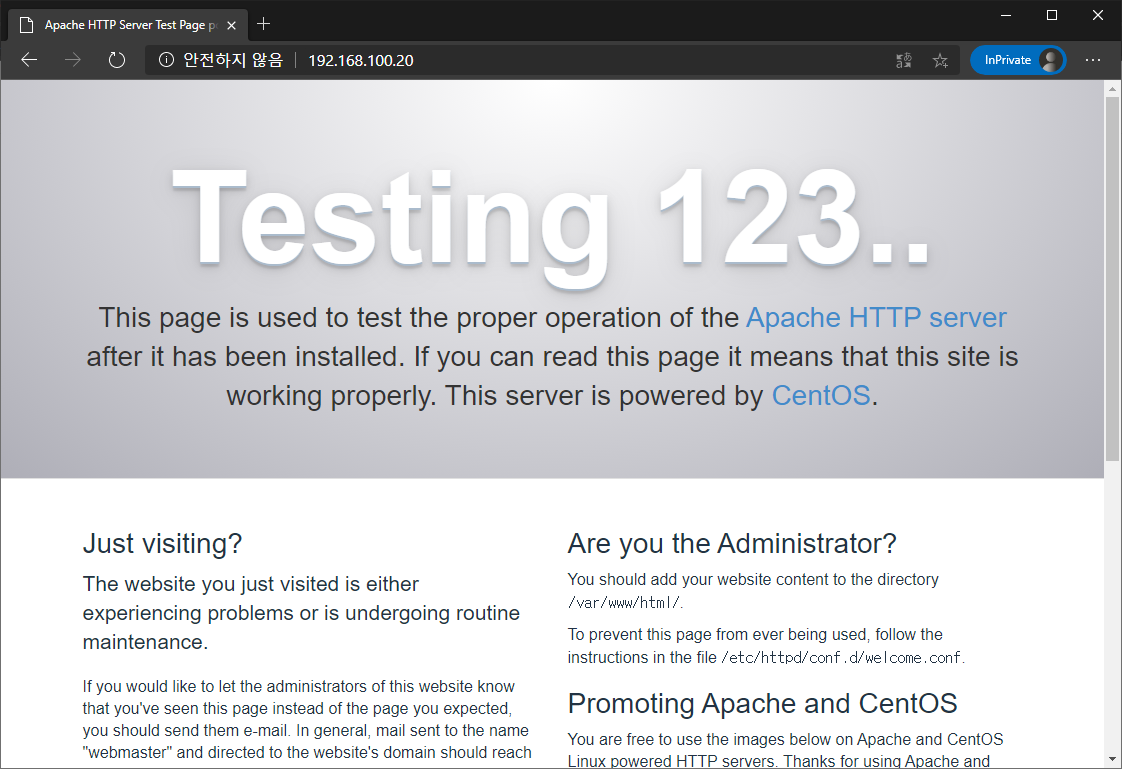Click the 'Promoting Apache and CentOS' heading
This screenshot has width=1122, height=769.
point(762,703)
